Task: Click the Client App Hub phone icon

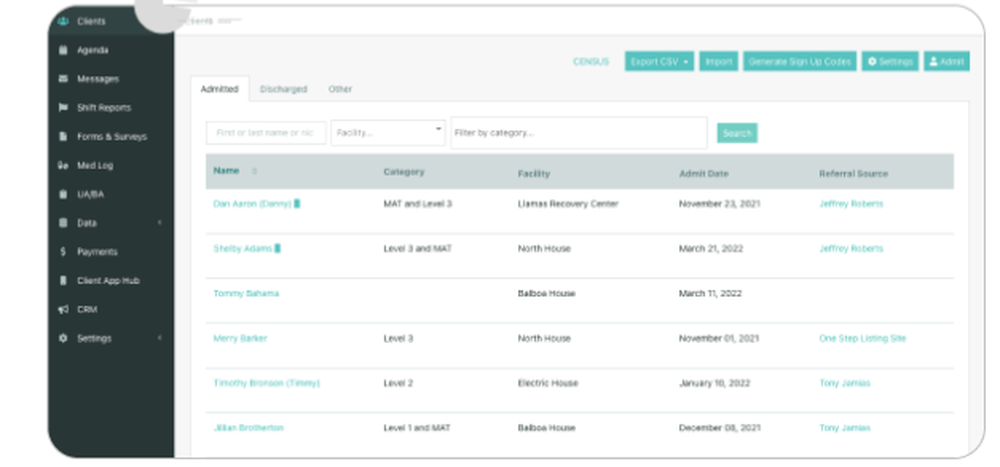Action: tap(62, 280)
